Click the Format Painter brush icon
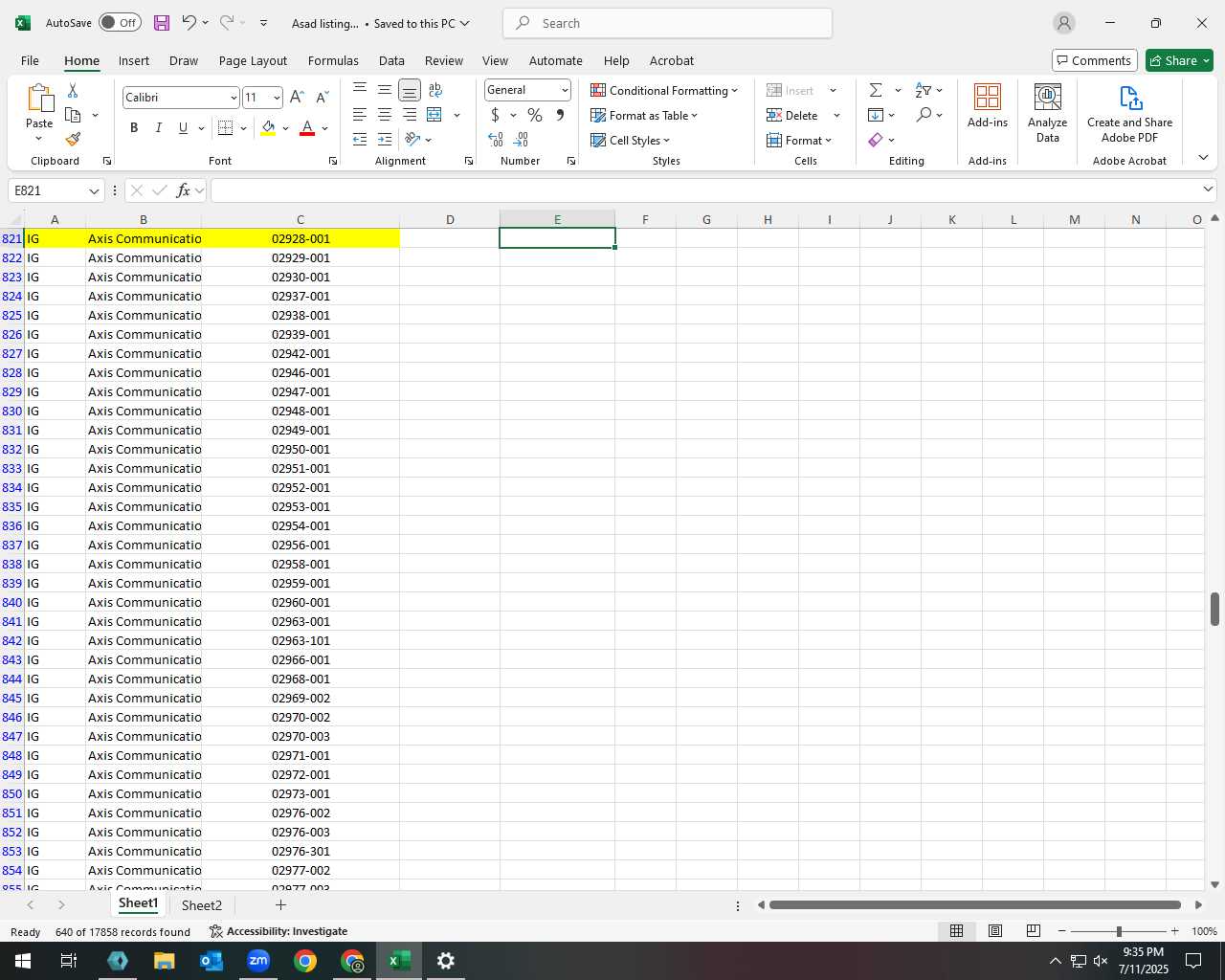Viewport: 1225px width, 980px height. [x=73, y=140]
